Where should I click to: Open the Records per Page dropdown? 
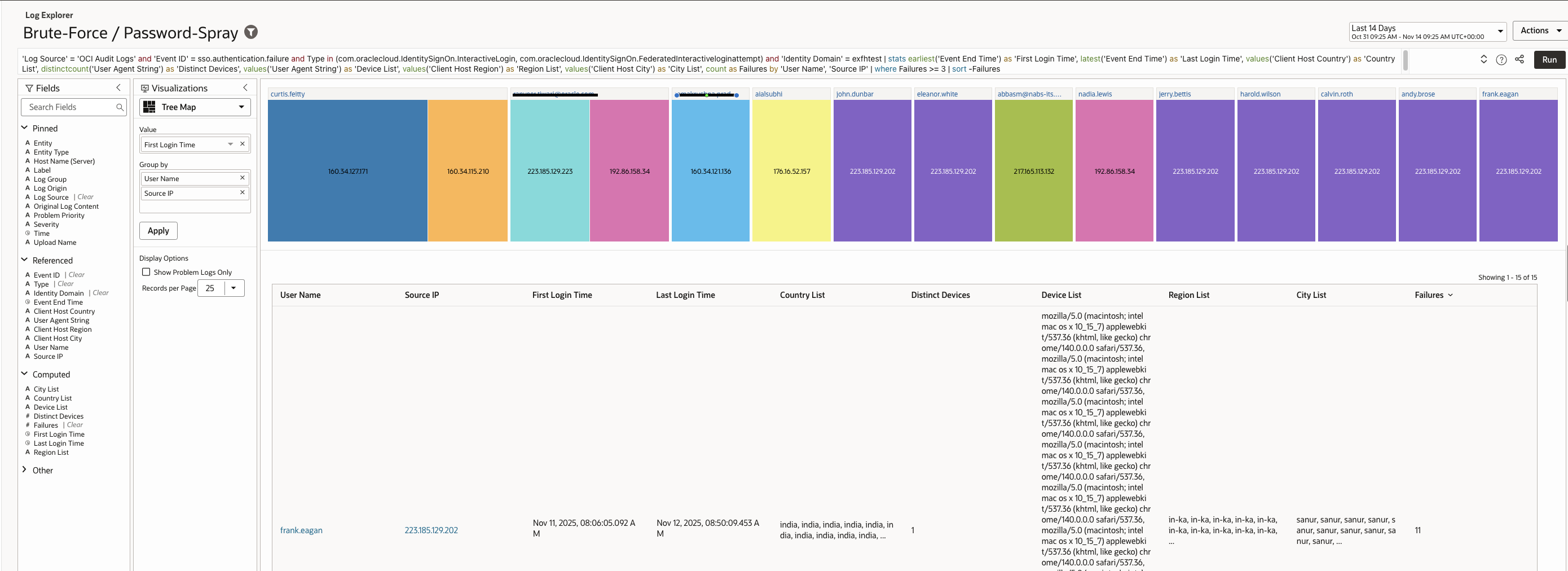[233, 288]
